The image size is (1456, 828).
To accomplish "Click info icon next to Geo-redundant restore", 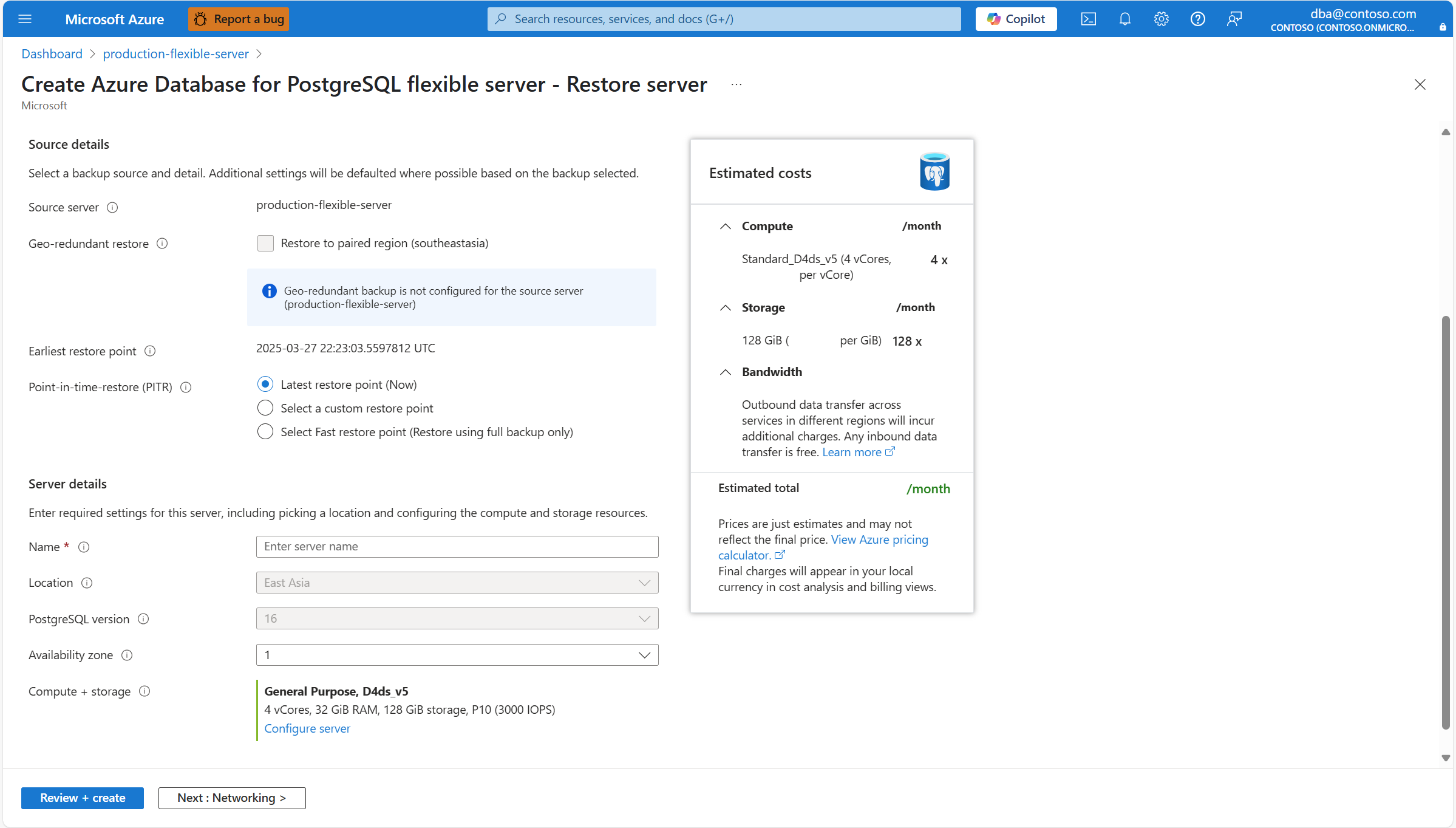I will [162, 244].
